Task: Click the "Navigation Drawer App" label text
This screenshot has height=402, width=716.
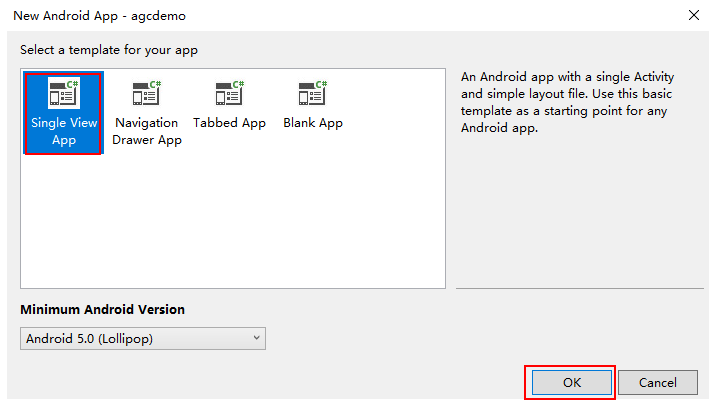Action: coord(147,132)
